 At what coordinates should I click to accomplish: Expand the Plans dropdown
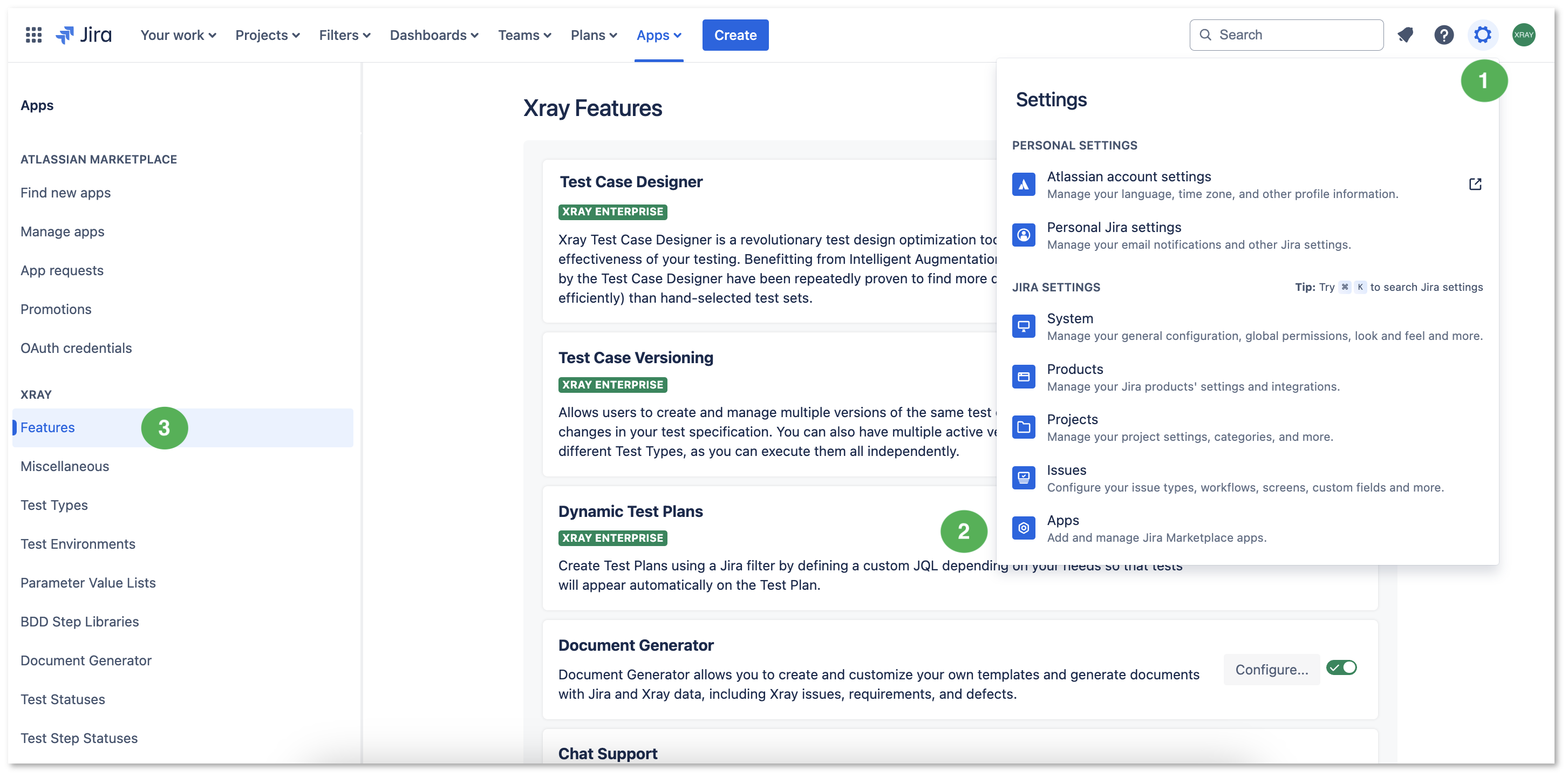coord(594,35)
